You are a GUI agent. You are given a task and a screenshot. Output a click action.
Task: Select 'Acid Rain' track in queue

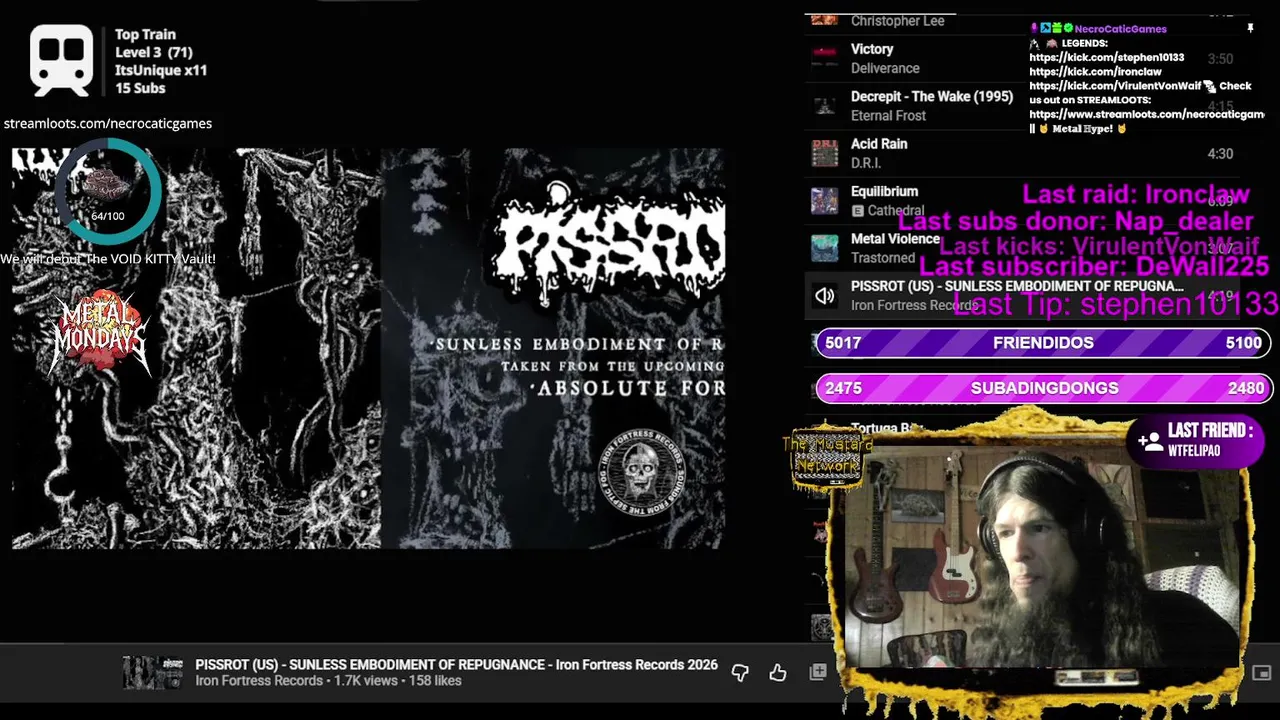pos(879,144)
